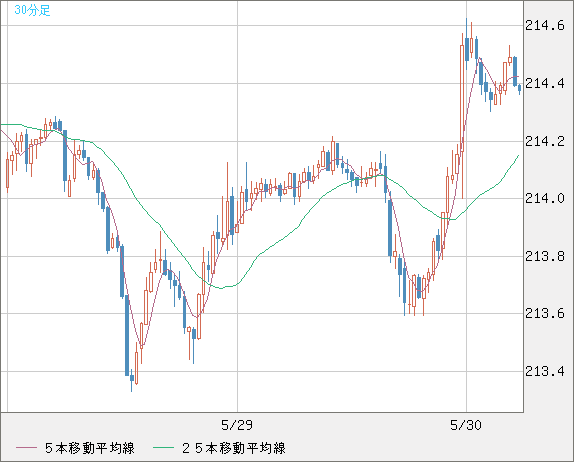Select the 213.8 price axis label

click(x=545, y=256)
